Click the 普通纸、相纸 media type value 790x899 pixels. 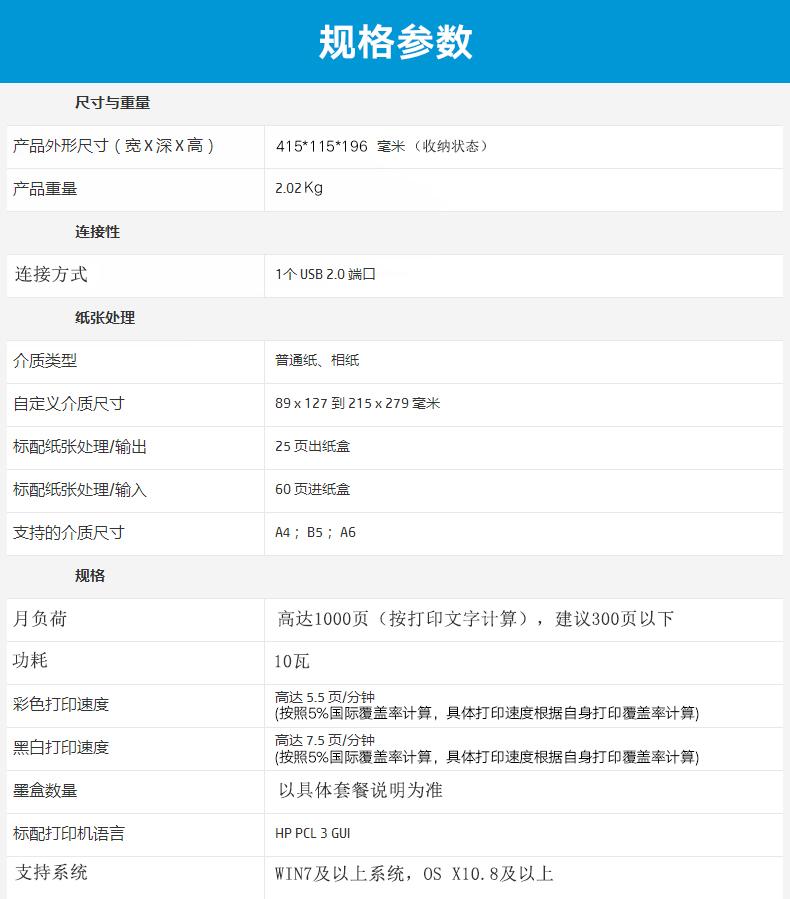(x=317, y=360)
